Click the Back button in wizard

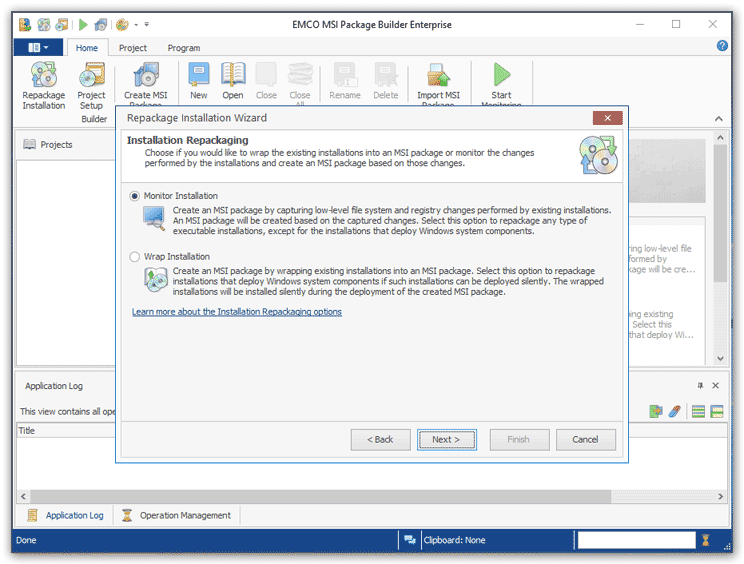coord(381,440)
